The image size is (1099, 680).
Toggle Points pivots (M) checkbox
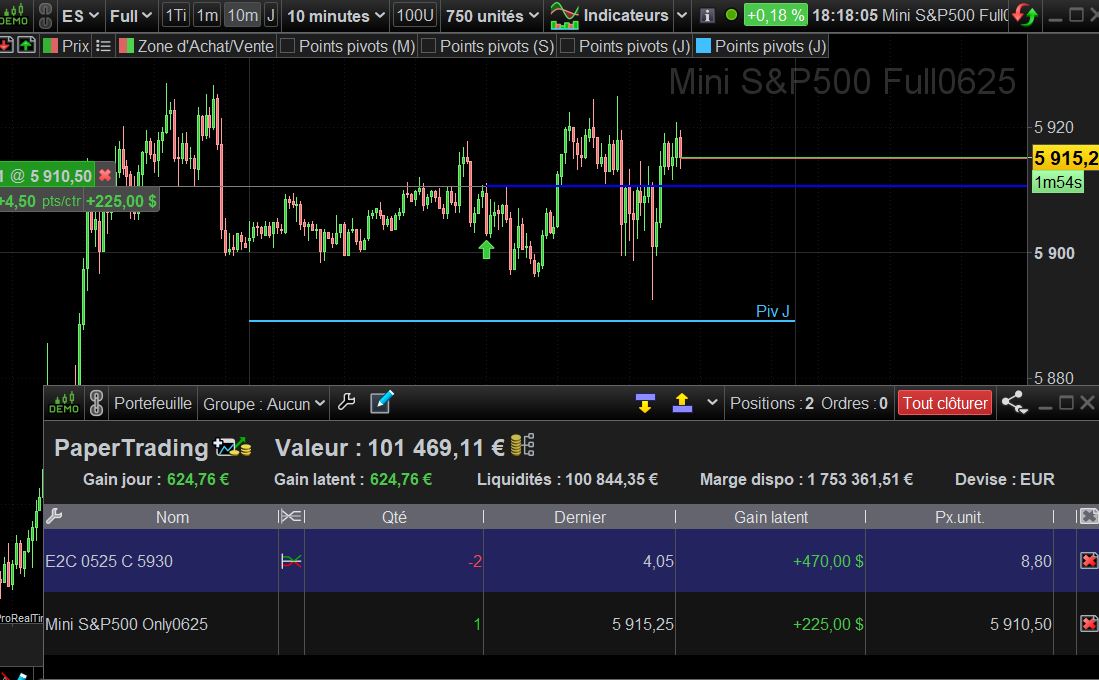(x=287, y=46)
